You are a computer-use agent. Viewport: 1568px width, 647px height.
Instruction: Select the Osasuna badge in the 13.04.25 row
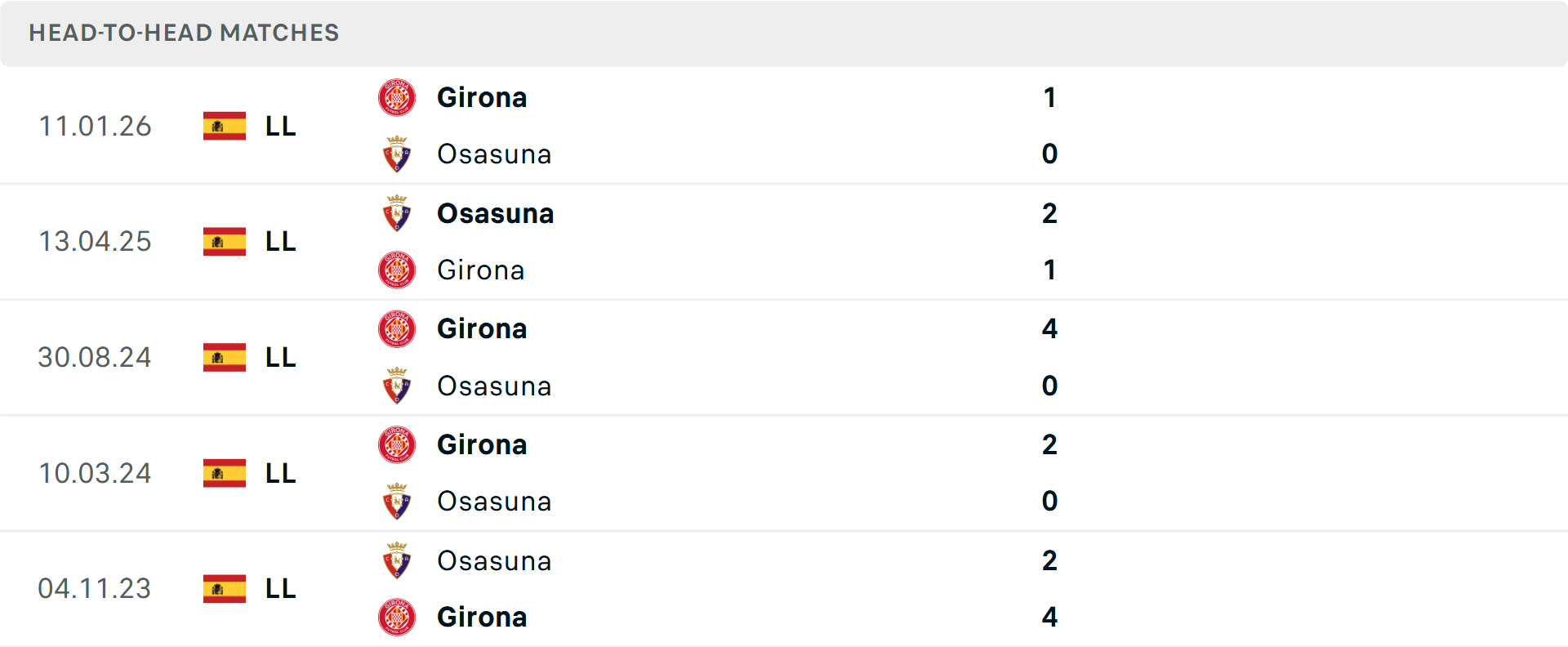point(398,213)
